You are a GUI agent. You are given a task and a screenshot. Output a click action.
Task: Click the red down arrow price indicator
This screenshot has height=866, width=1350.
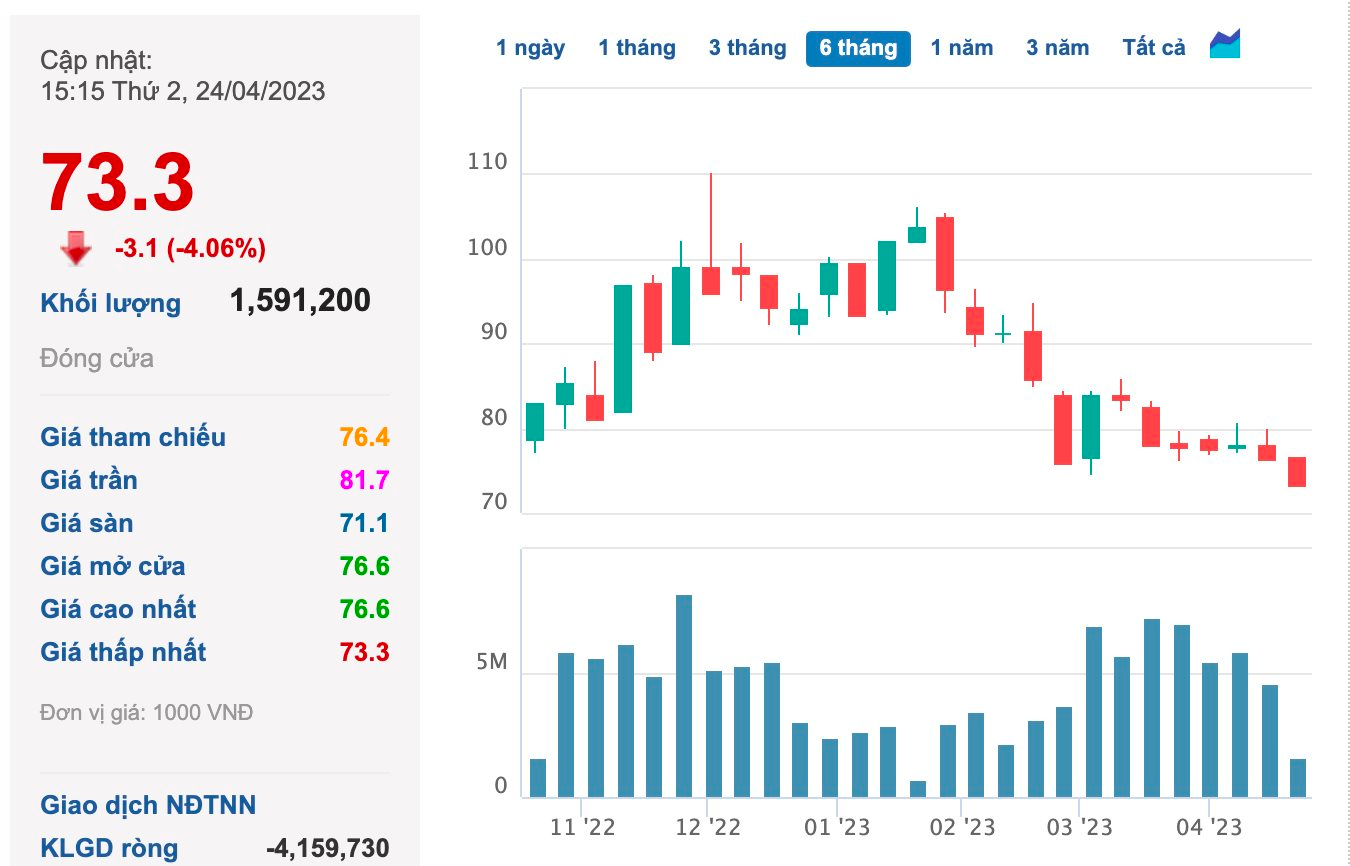76,248
